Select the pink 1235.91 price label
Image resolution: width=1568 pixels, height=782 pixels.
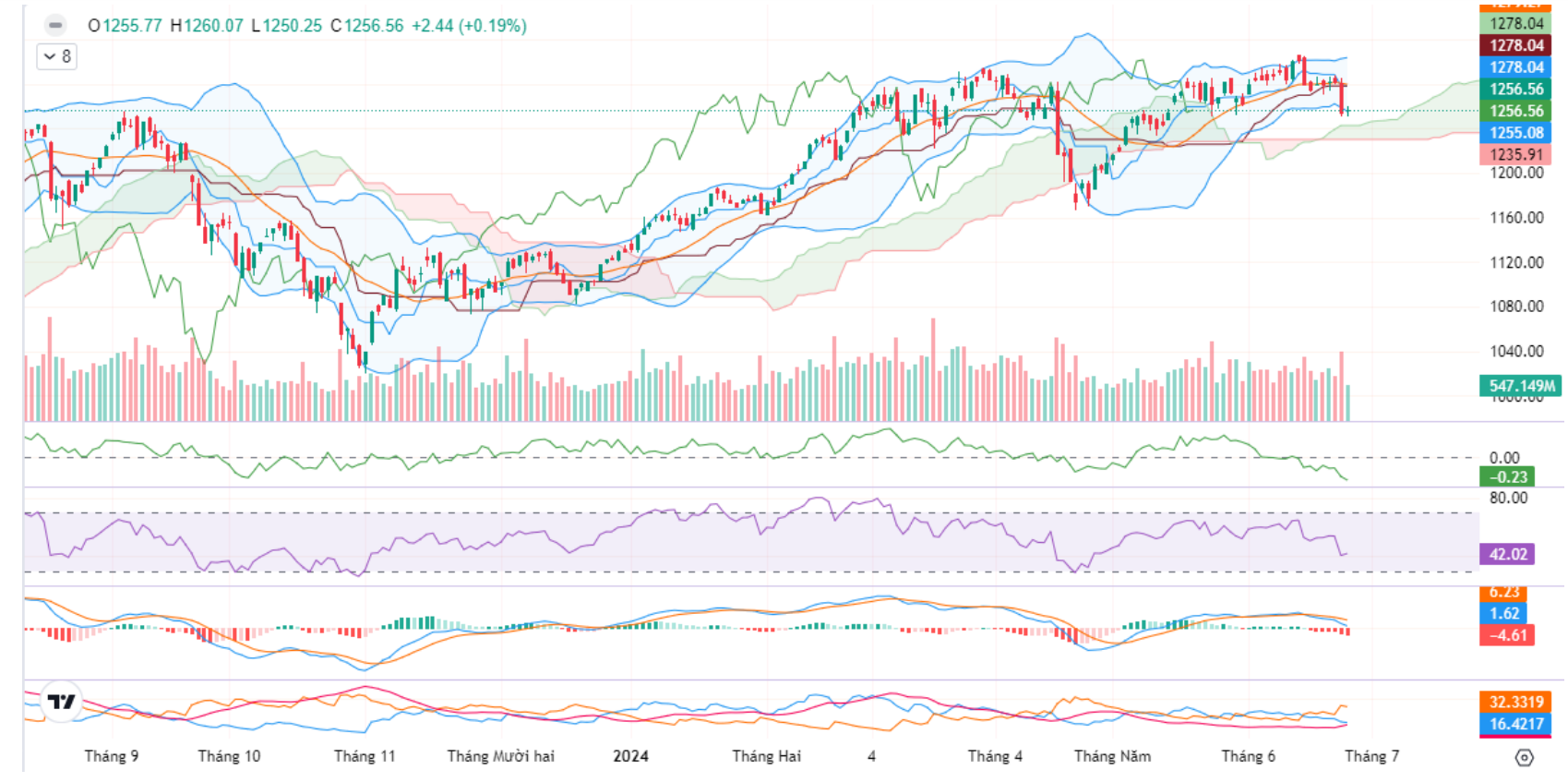point(1515,154)
